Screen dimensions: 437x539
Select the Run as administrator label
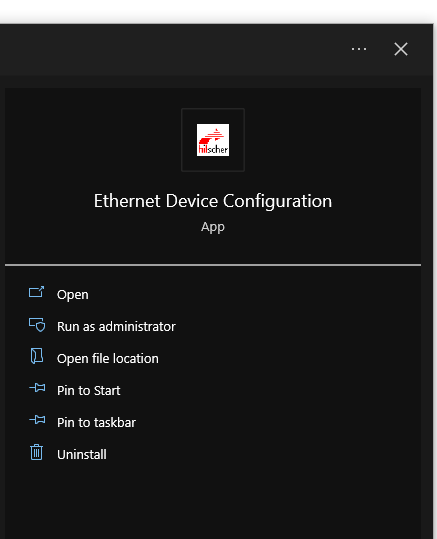coord(116,327)
